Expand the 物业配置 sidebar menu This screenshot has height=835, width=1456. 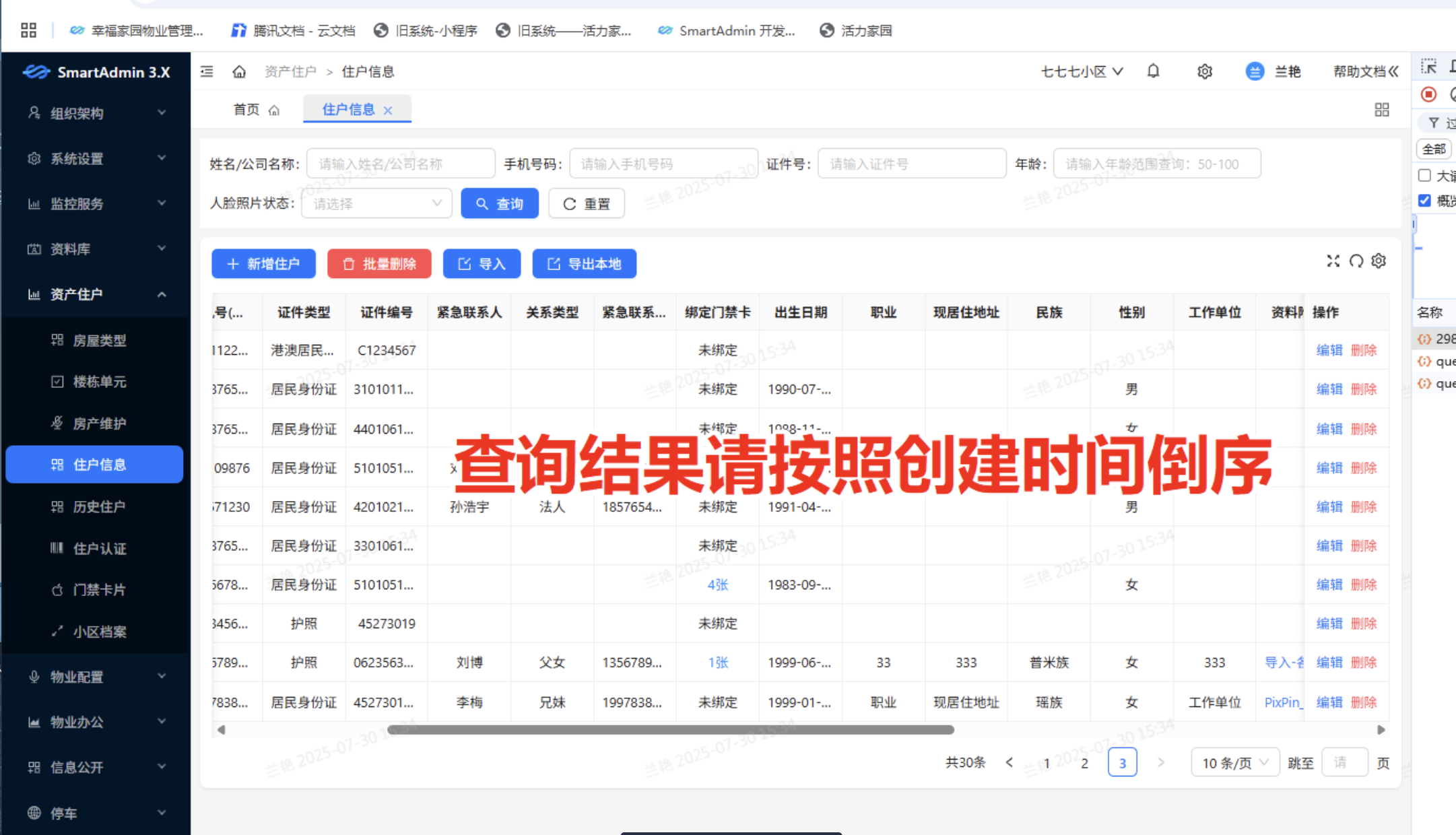[x=94, y=677]
